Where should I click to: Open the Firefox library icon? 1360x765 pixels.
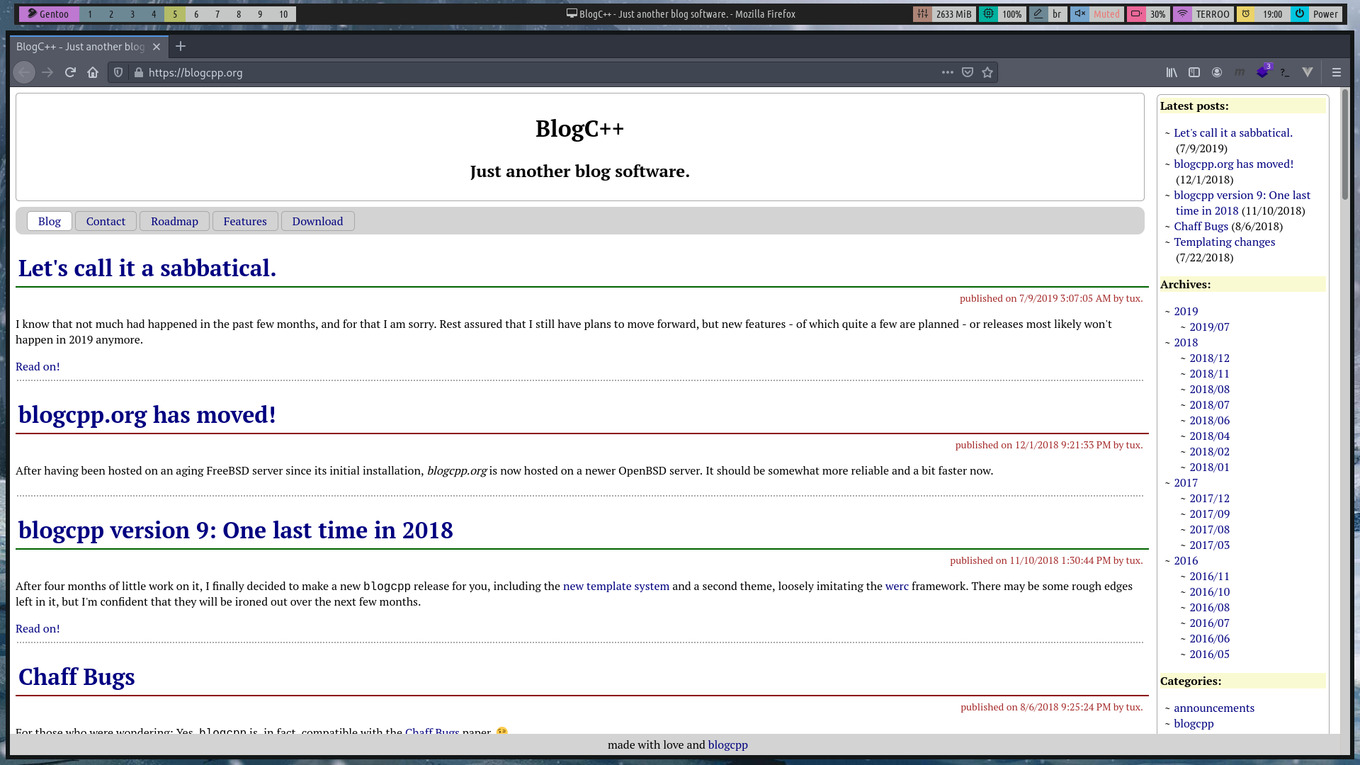(x=1172, y=72)
